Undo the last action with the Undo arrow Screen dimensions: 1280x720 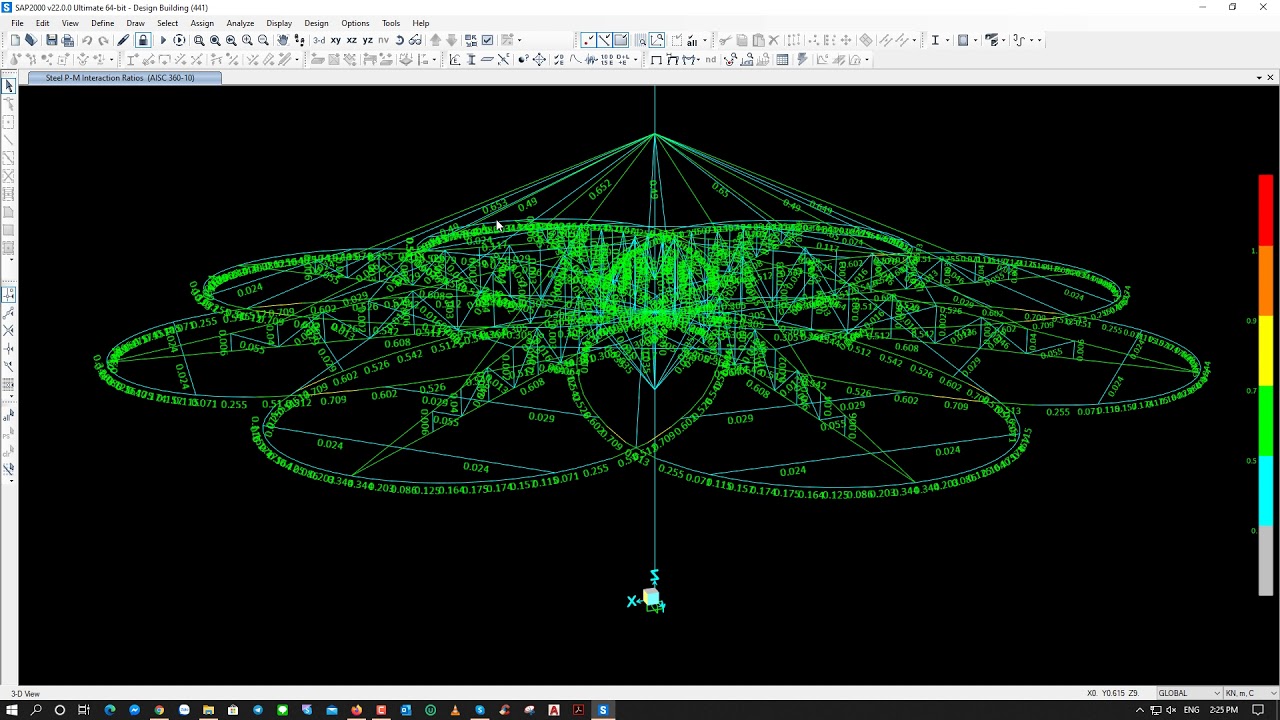click(87, 40)
